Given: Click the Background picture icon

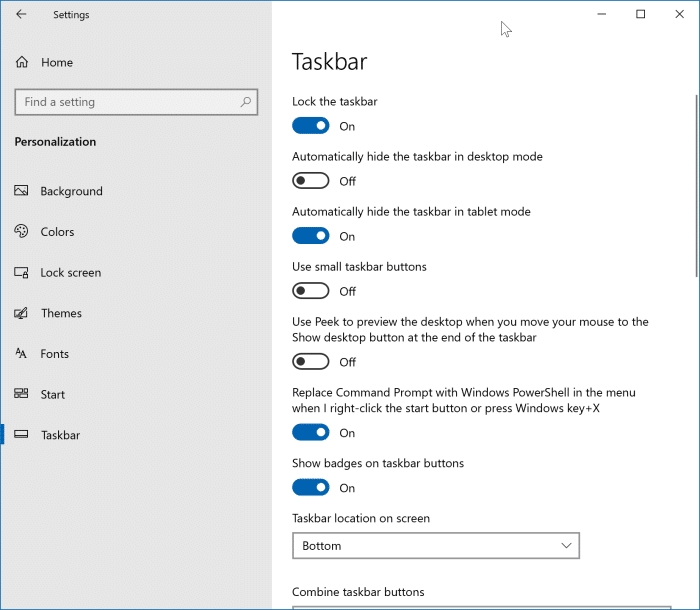Looking at the screenshot, I should [21, 191].
